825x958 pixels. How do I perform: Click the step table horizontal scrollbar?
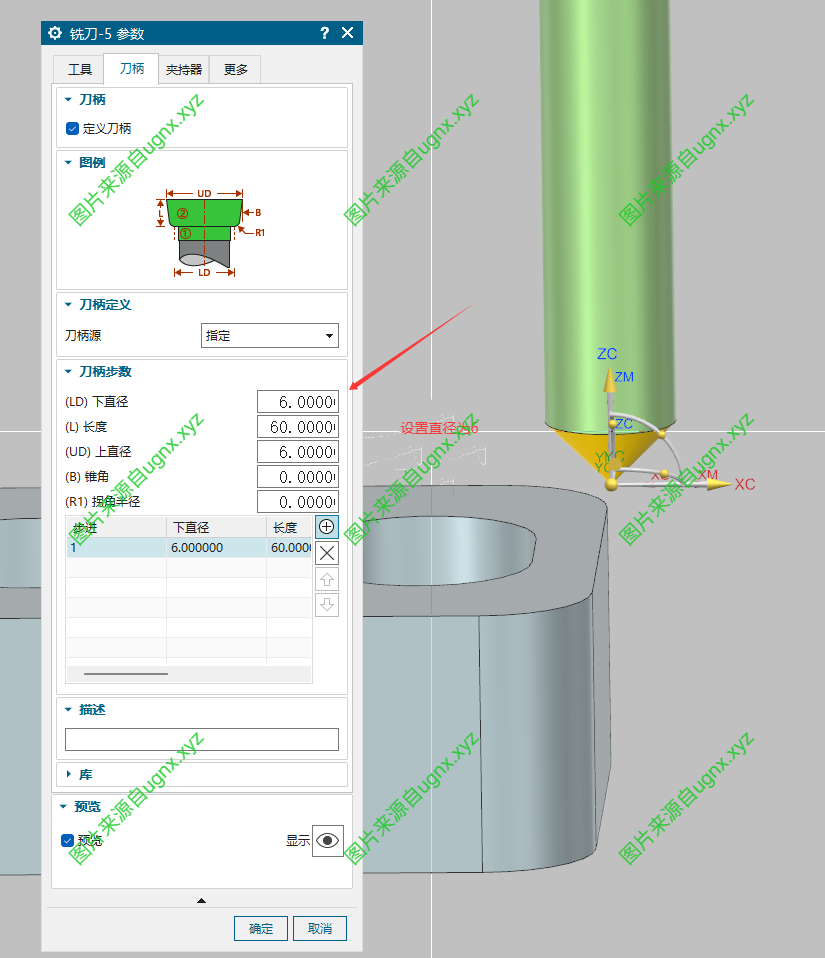tap(126, 674)
